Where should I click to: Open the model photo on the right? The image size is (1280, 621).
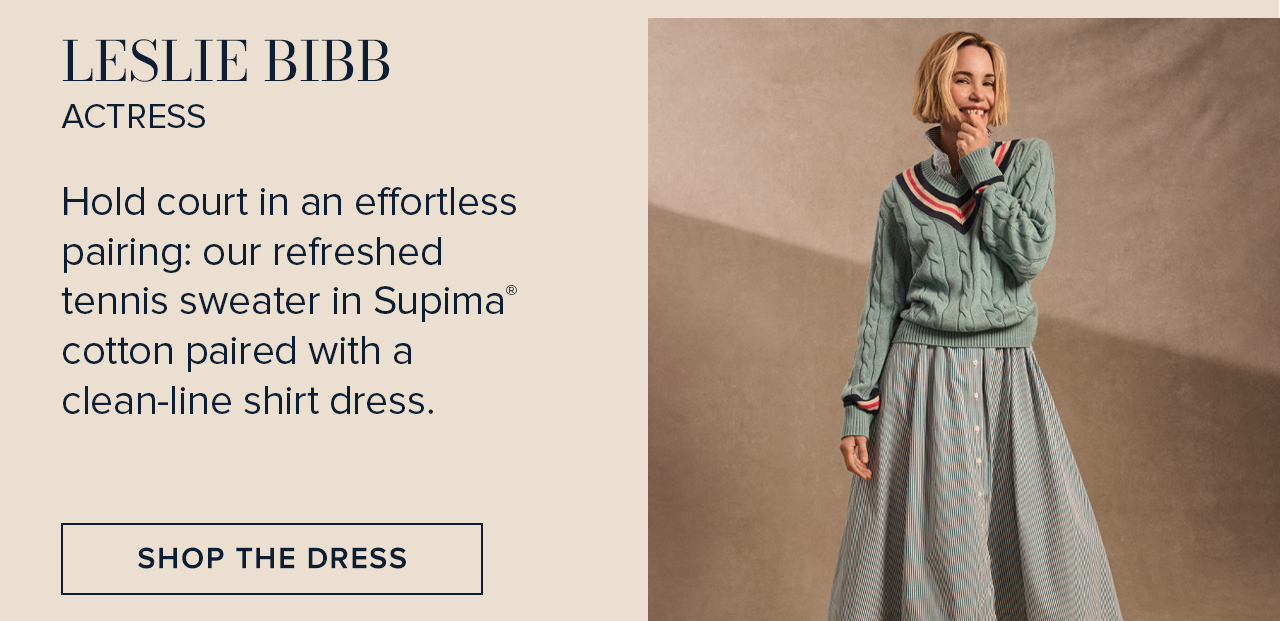964,319
